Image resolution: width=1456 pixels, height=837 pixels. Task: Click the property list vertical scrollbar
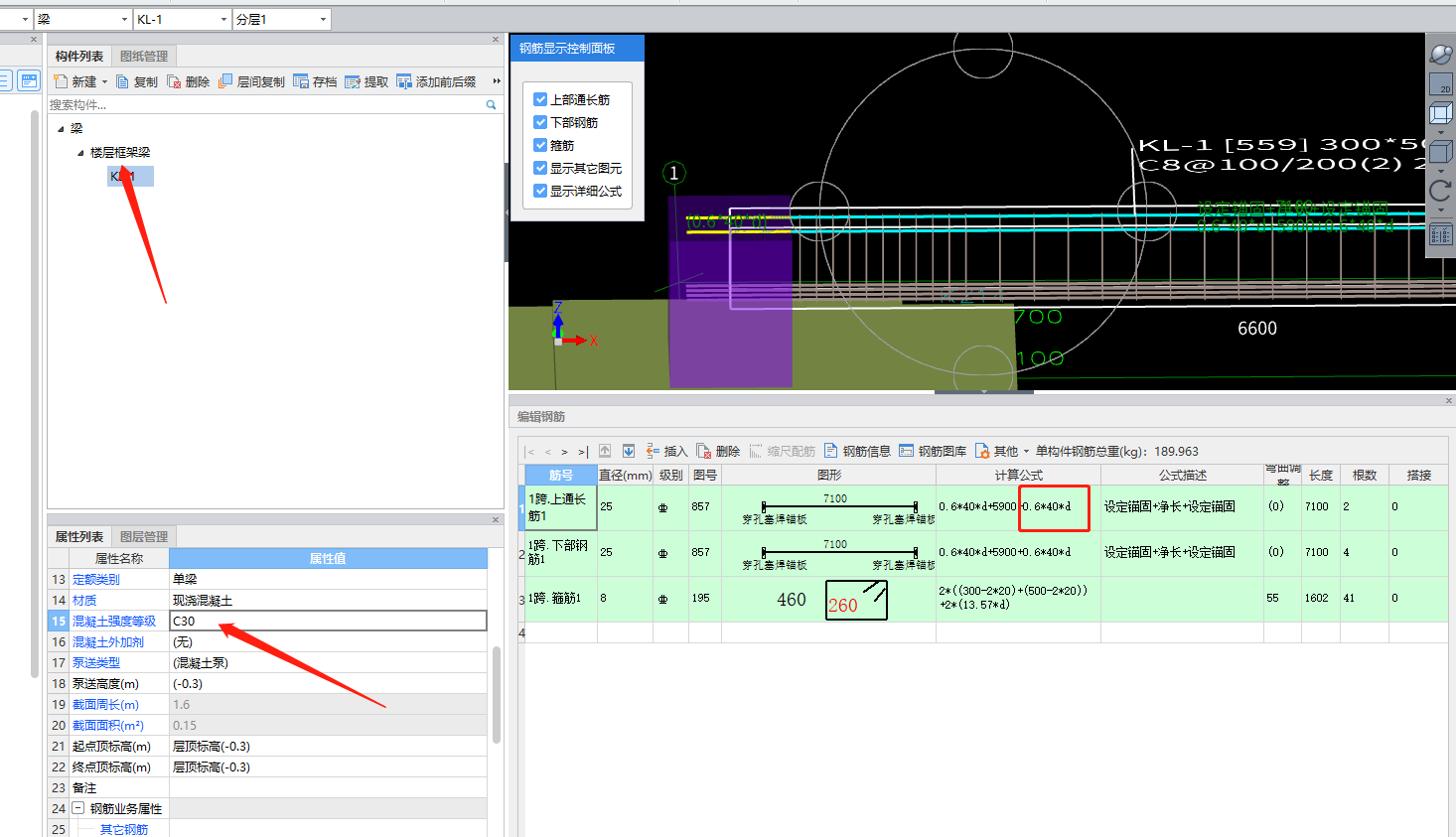tap(497, 695)
